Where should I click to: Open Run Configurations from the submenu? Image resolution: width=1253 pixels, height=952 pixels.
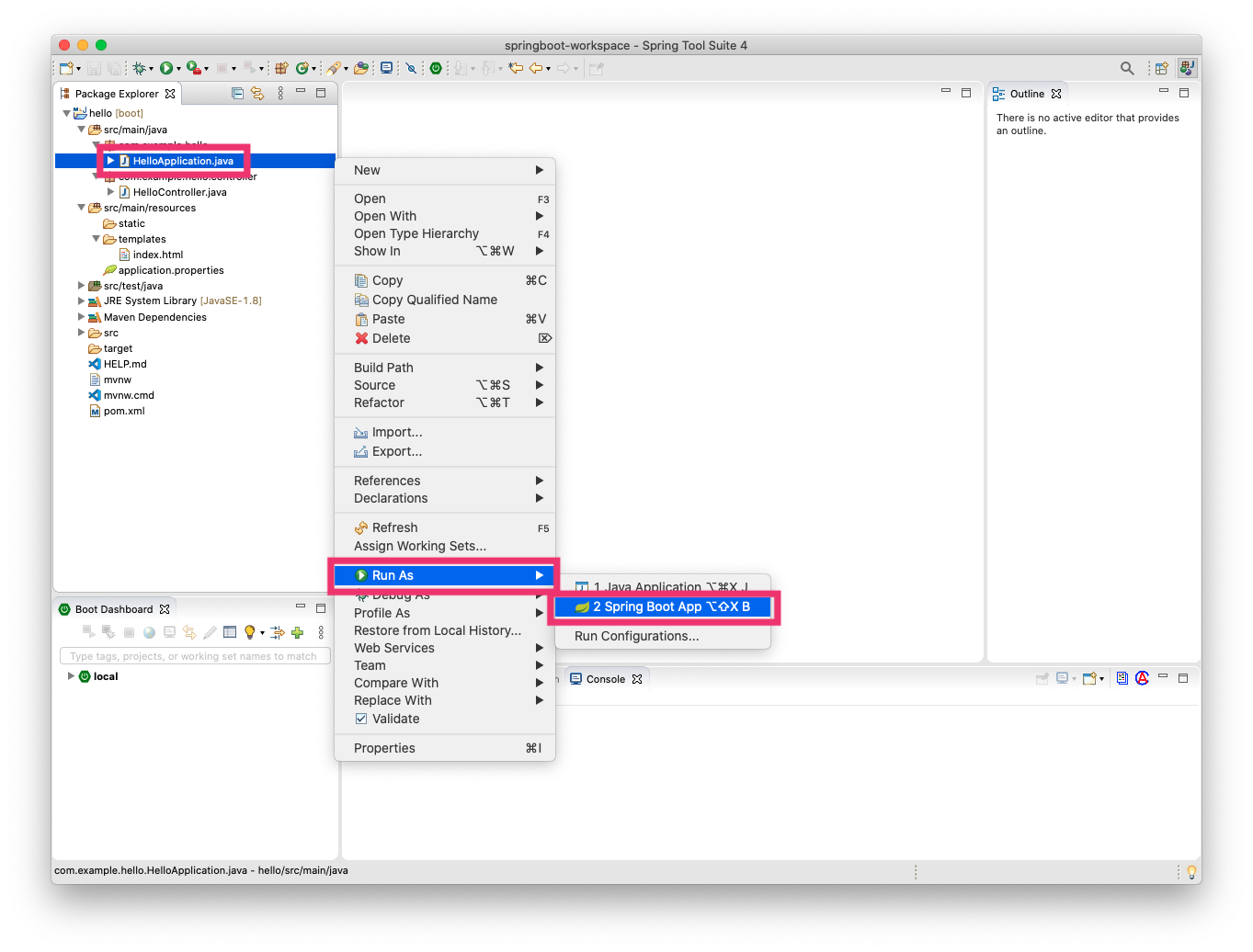(636, 635)
